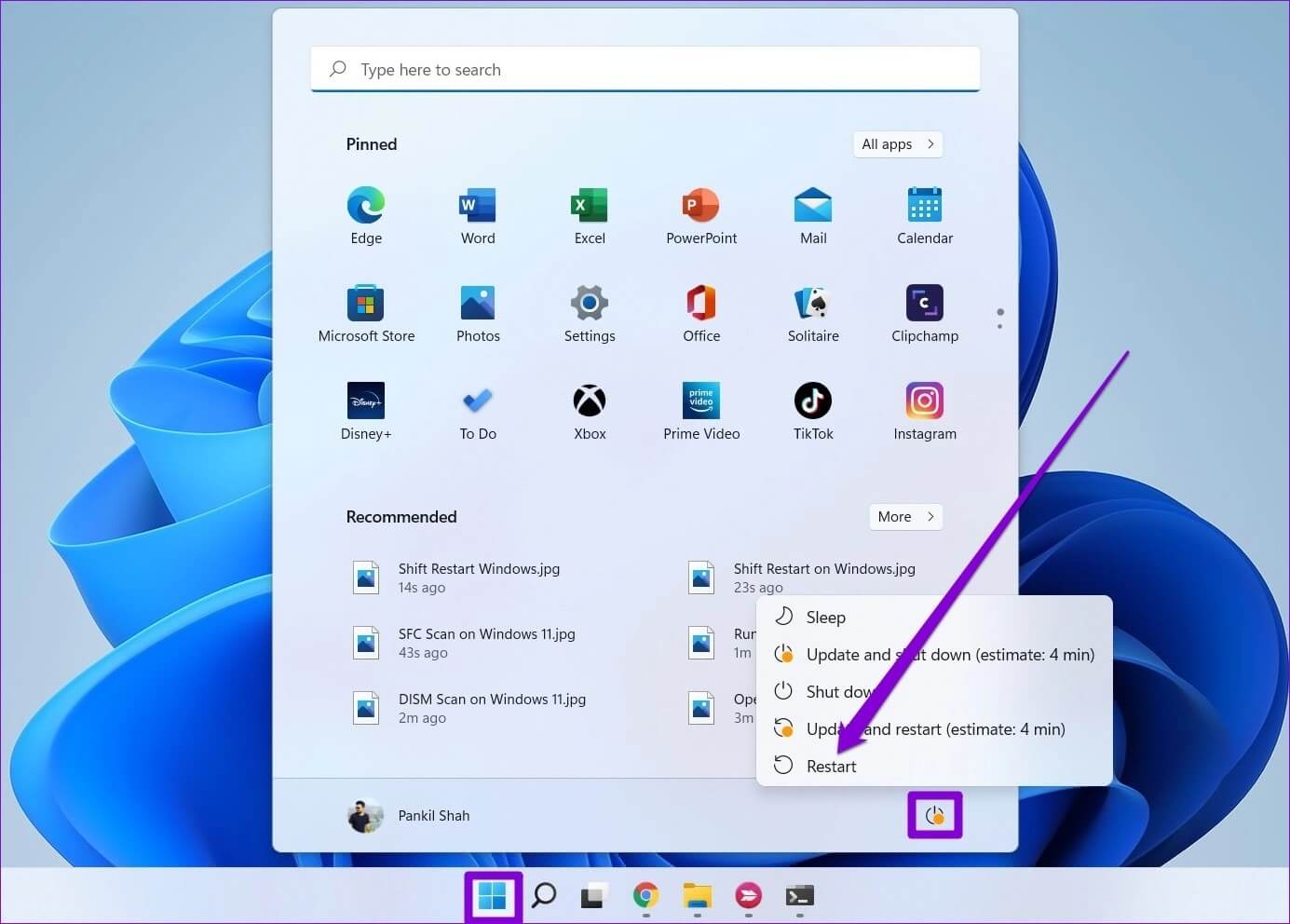Open taskbar Search icon
This screenshot has width=1290, height=924.
click(x=544, y=896)
